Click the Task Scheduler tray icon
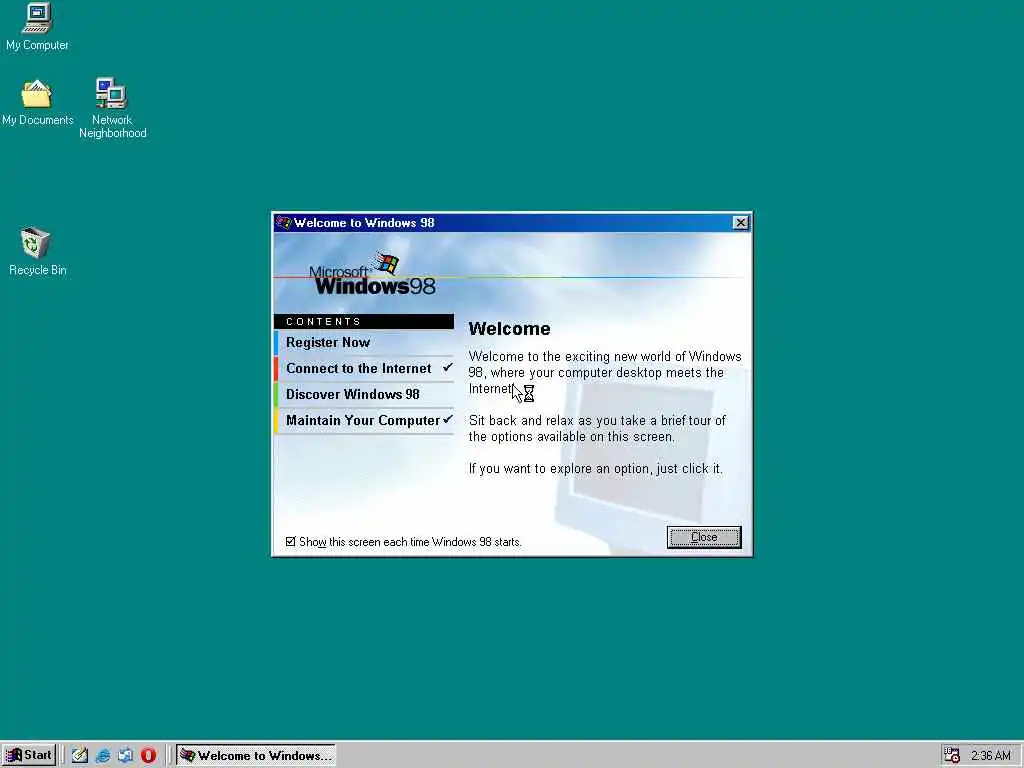 (x=952, y=755)
